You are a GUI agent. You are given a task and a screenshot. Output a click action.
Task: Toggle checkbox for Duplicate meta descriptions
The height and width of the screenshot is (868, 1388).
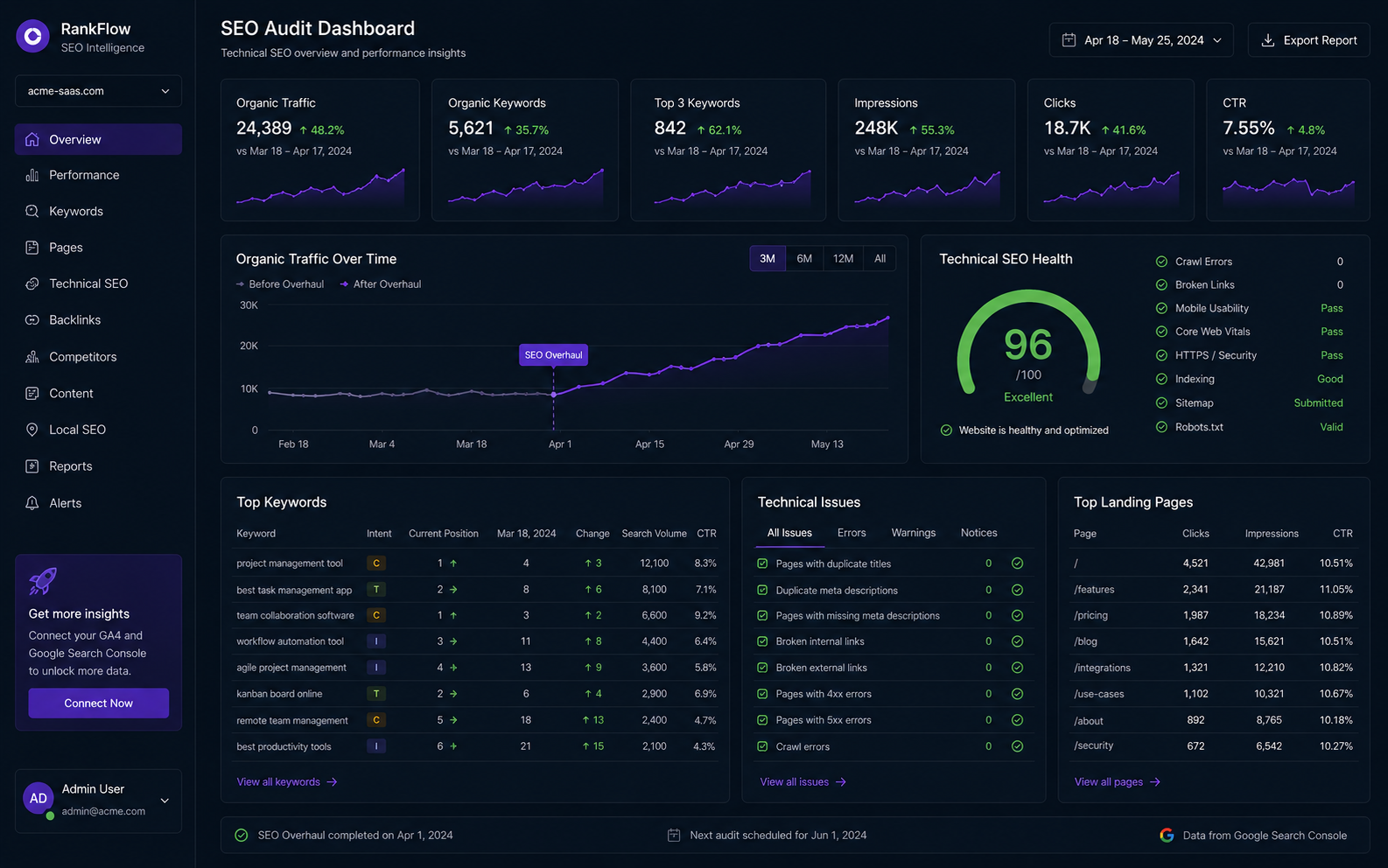tap(762, 591)
